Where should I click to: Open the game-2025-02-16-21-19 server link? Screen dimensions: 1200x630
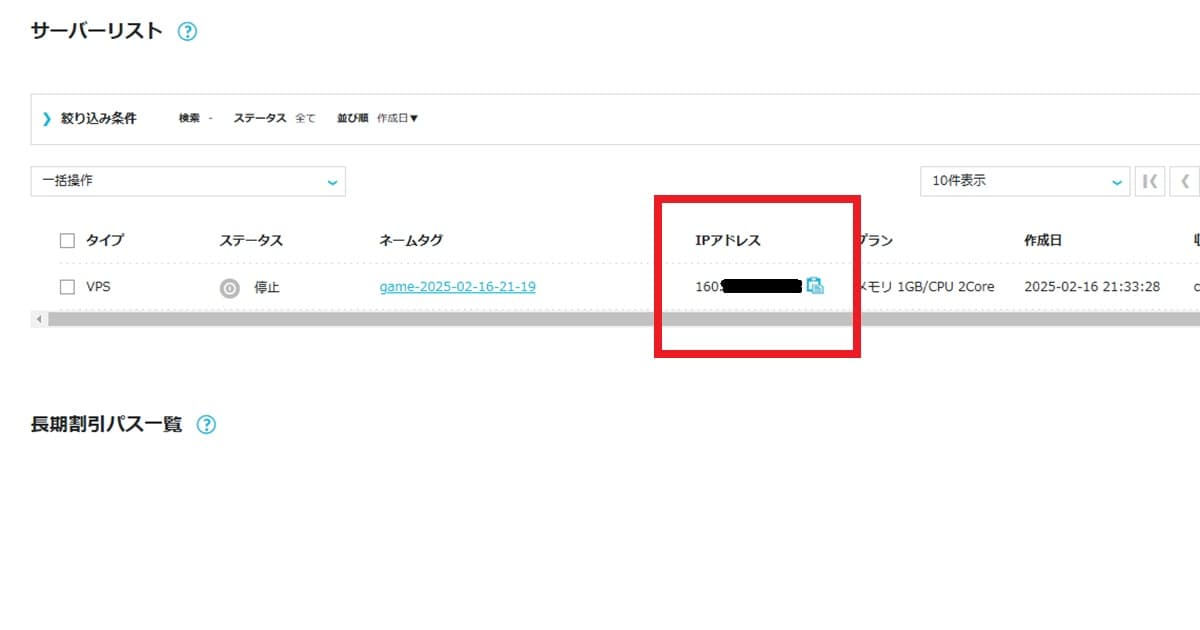click(458, 287)
